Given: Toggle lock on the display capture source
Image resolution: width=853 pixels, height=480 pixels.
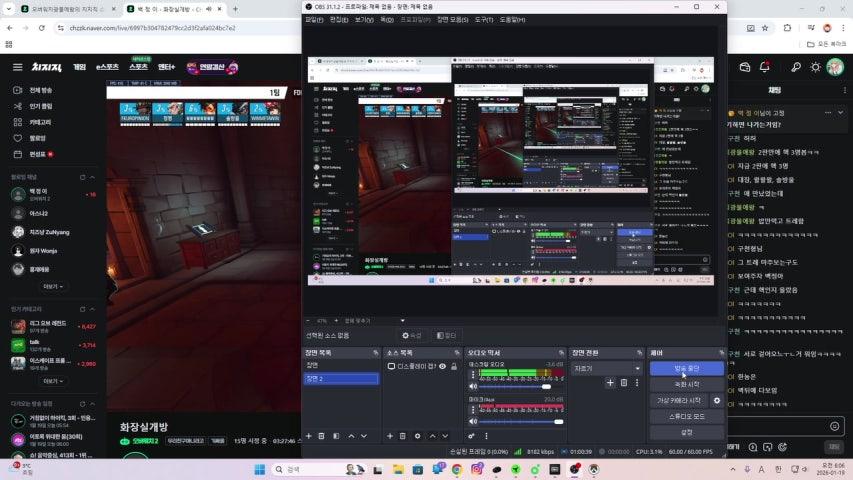Looking at the screenshot, I should (x=454, y=366).
